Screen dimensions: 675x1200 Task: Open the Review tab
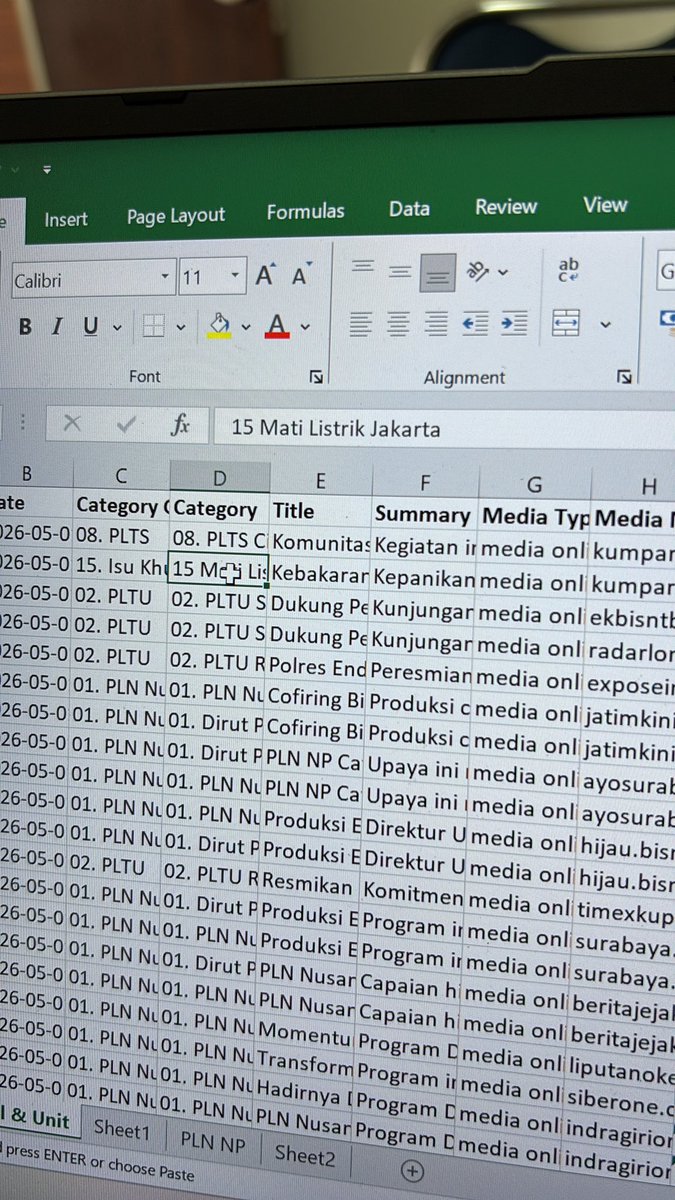[x=506, y=207]
